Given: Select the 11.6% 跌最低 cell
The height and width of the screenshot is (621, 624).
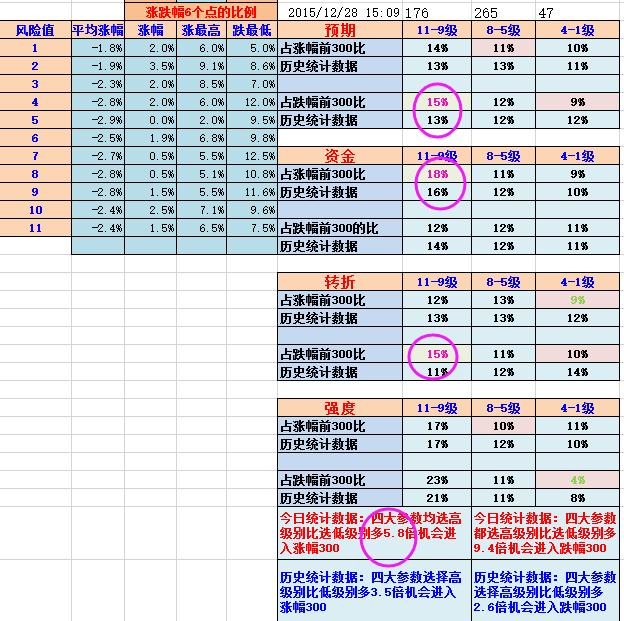Looking at the screenshot, I should tap(252, 192).
